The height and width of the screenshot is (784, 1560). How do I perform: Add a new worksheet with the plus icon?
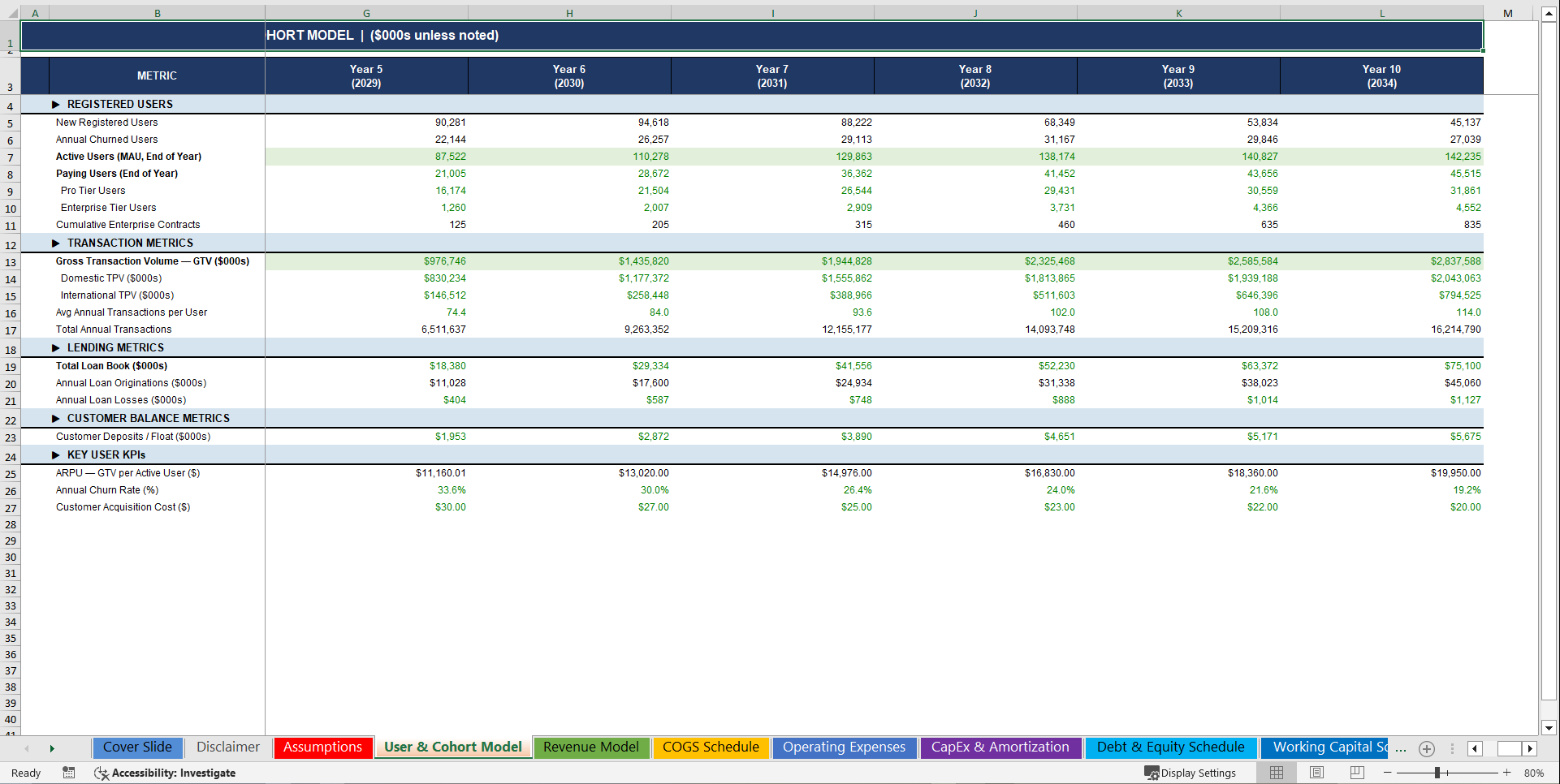click(1426, 748)
